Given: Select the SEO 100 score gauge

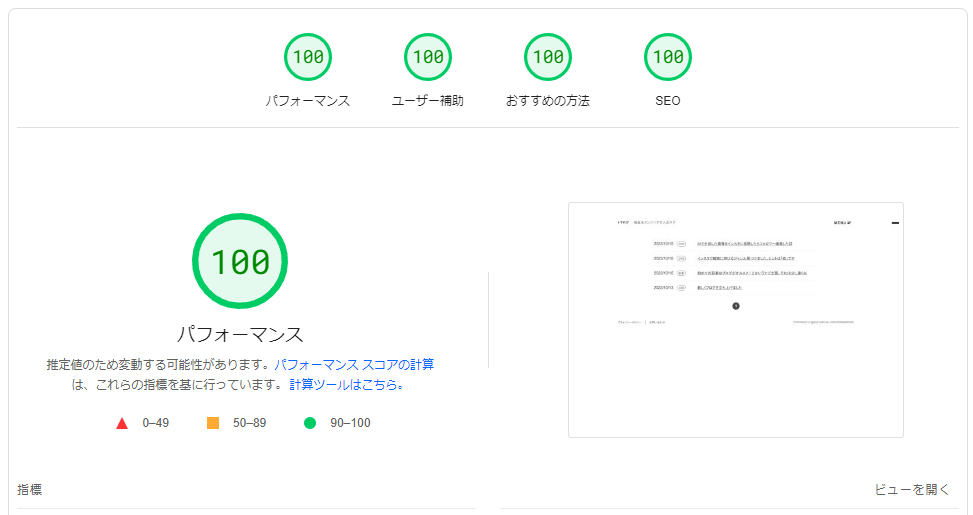Looking at the screenshot, I should click(x=668, y=57).
